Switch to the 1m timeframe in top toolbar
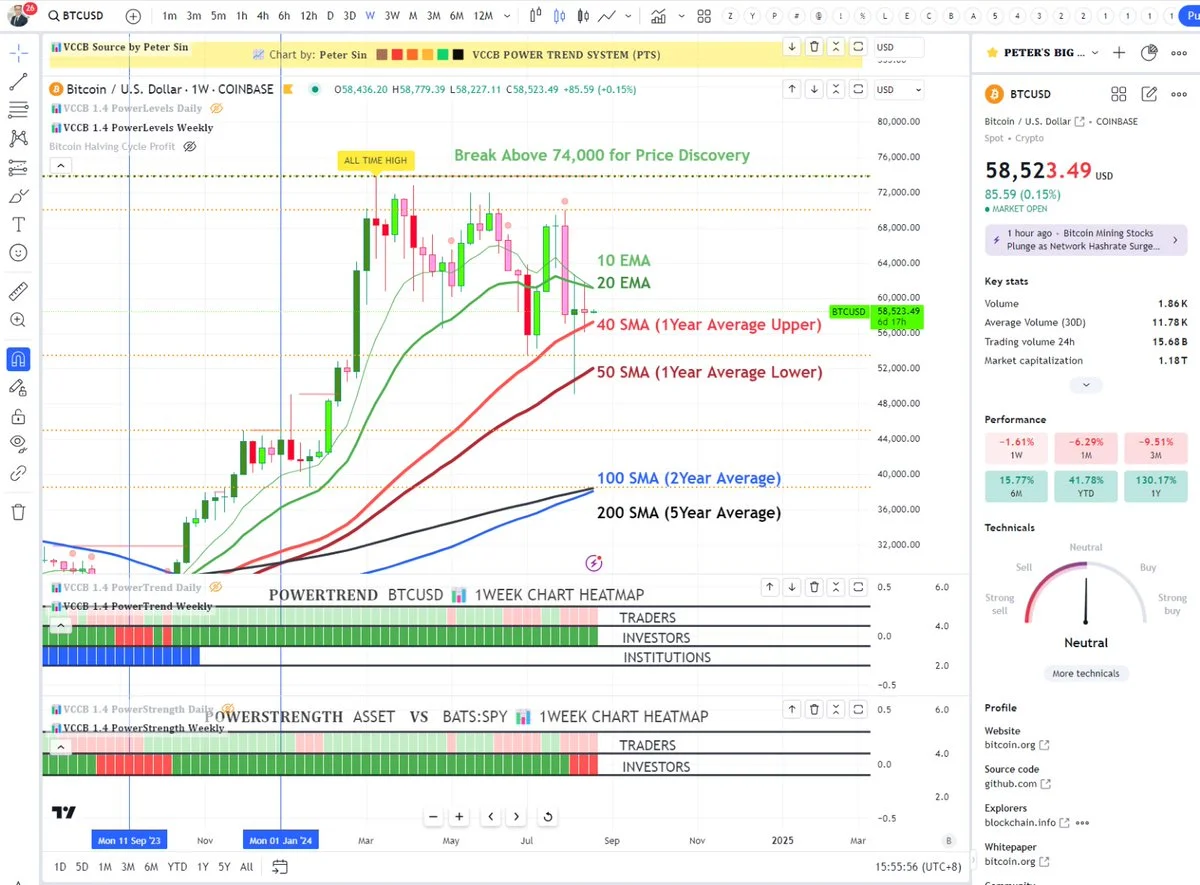 pos(170,16)
